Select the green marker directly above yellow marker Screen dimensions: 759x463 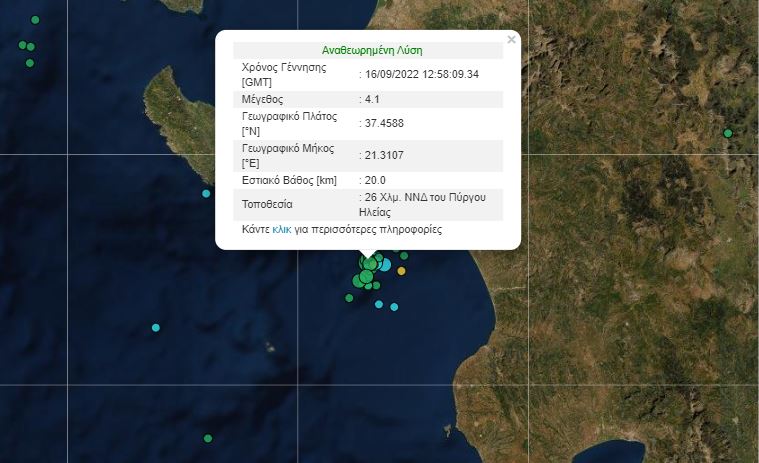pyautogui.click(x=404, y=256)
